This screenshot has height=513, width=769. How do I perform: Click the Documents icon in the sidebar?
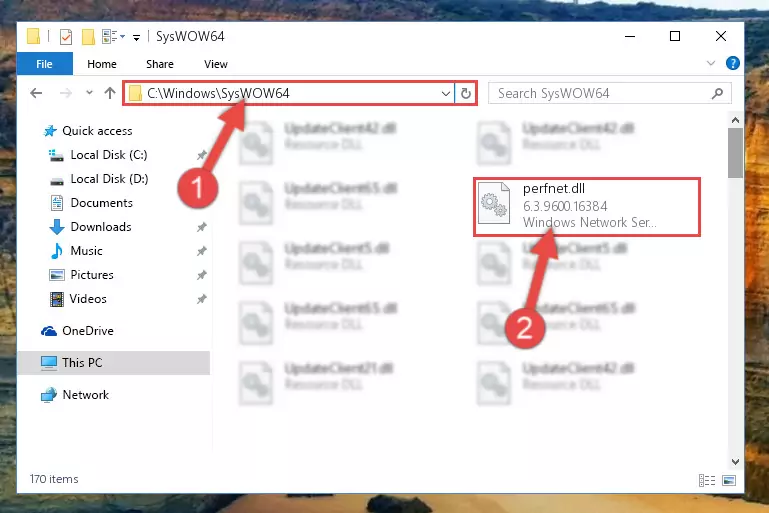coord(57,203)
